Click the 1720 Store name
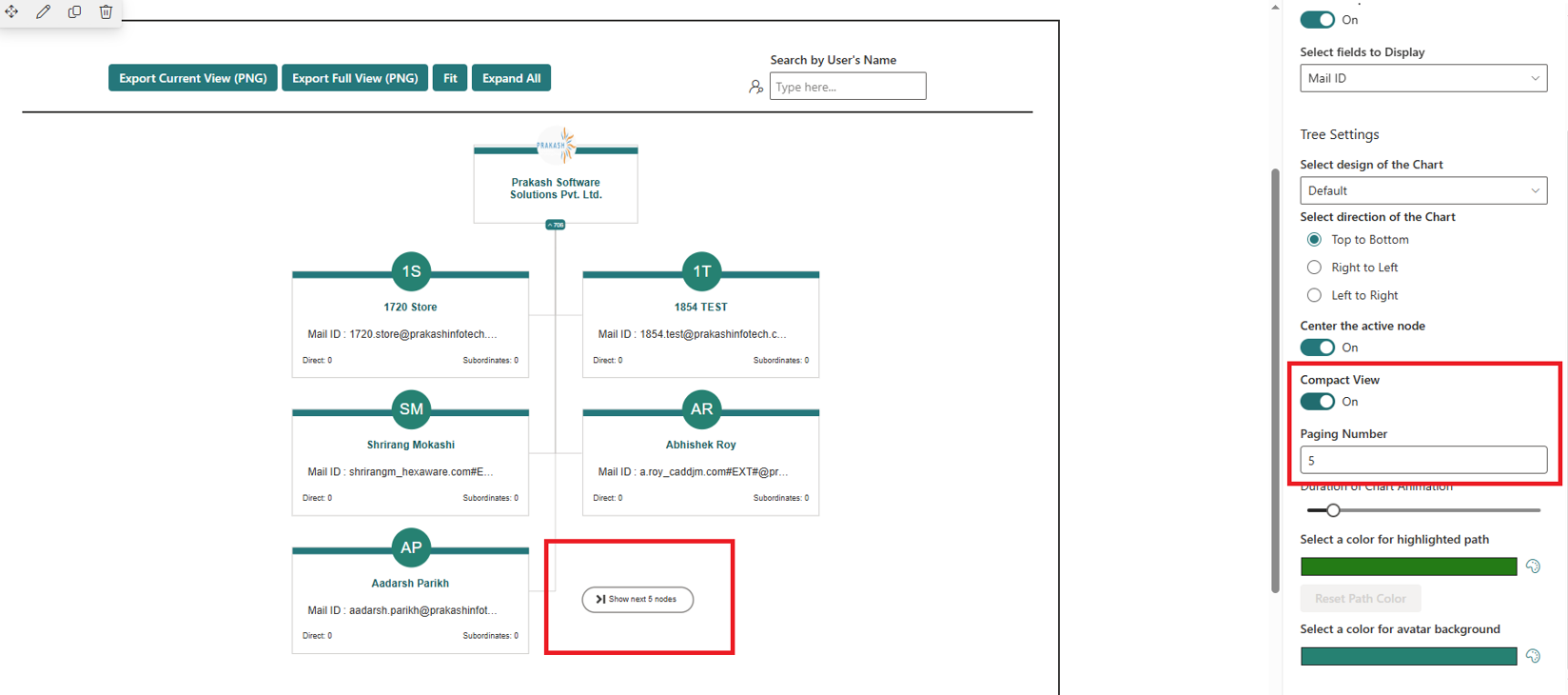Viewport: 1568px width, 695px height. click(x=411, y=308)
